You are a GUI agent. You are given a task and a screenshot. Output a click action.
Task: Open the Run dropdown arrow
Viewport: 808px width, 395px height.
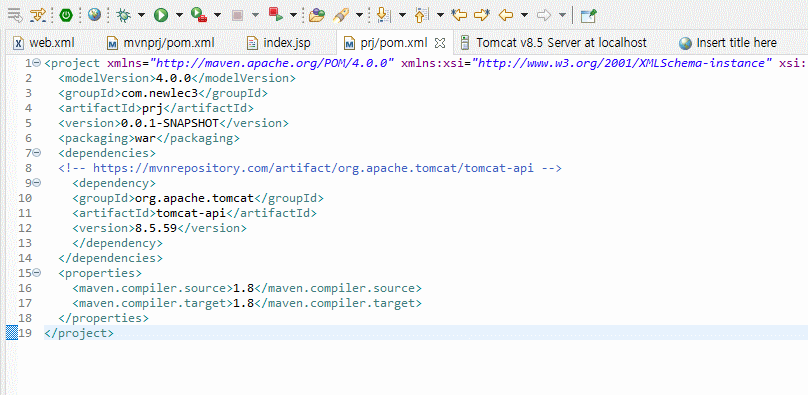(x=179, y=15)
